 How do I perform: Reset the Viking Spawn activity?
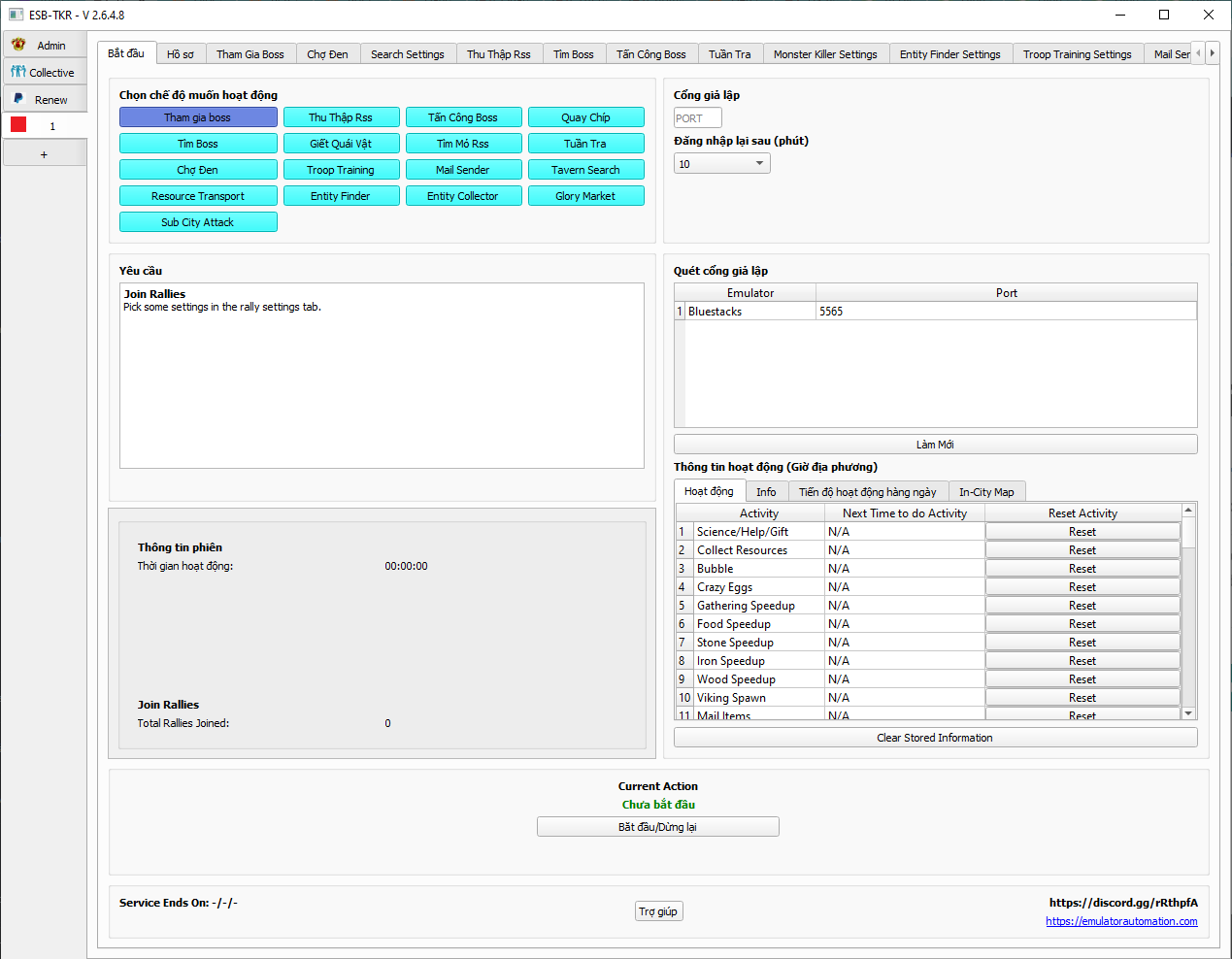[1082, 698]
